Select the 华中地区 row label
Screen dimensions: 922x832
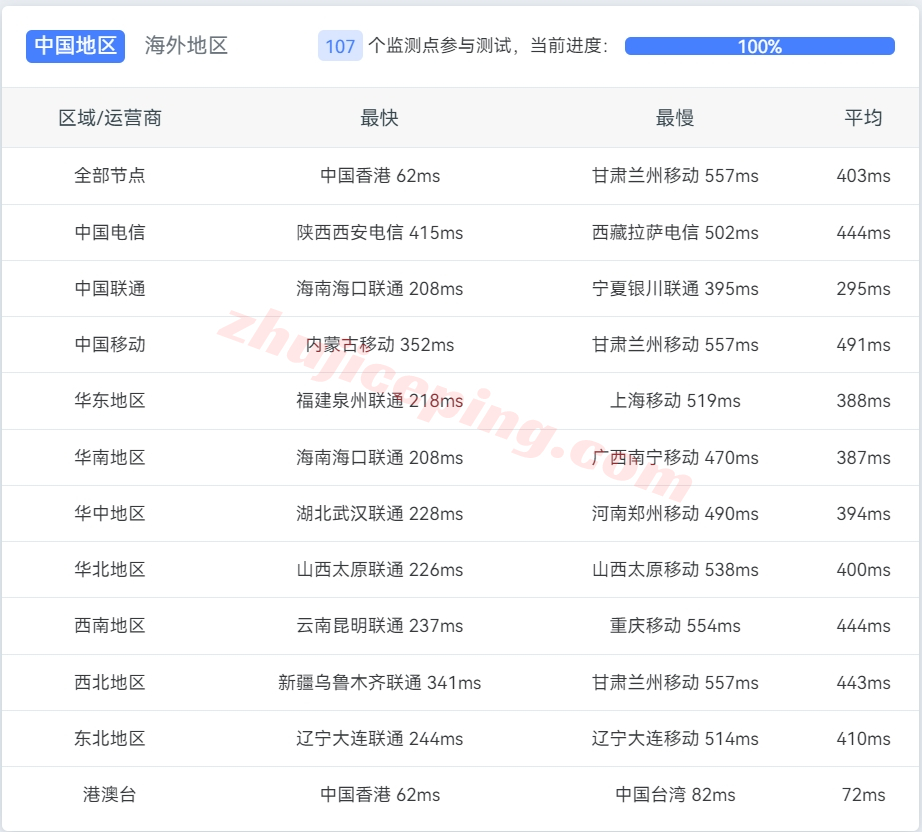(x=110, y=513)
